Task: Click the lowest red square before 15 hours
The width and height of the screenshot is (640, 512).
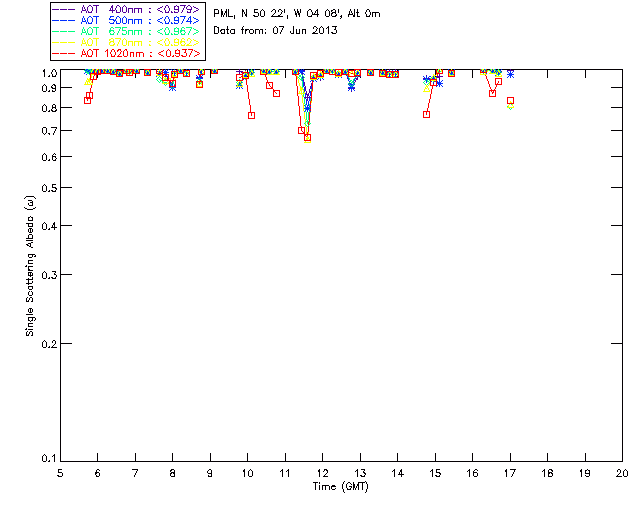Action: [x=427, y=115]
